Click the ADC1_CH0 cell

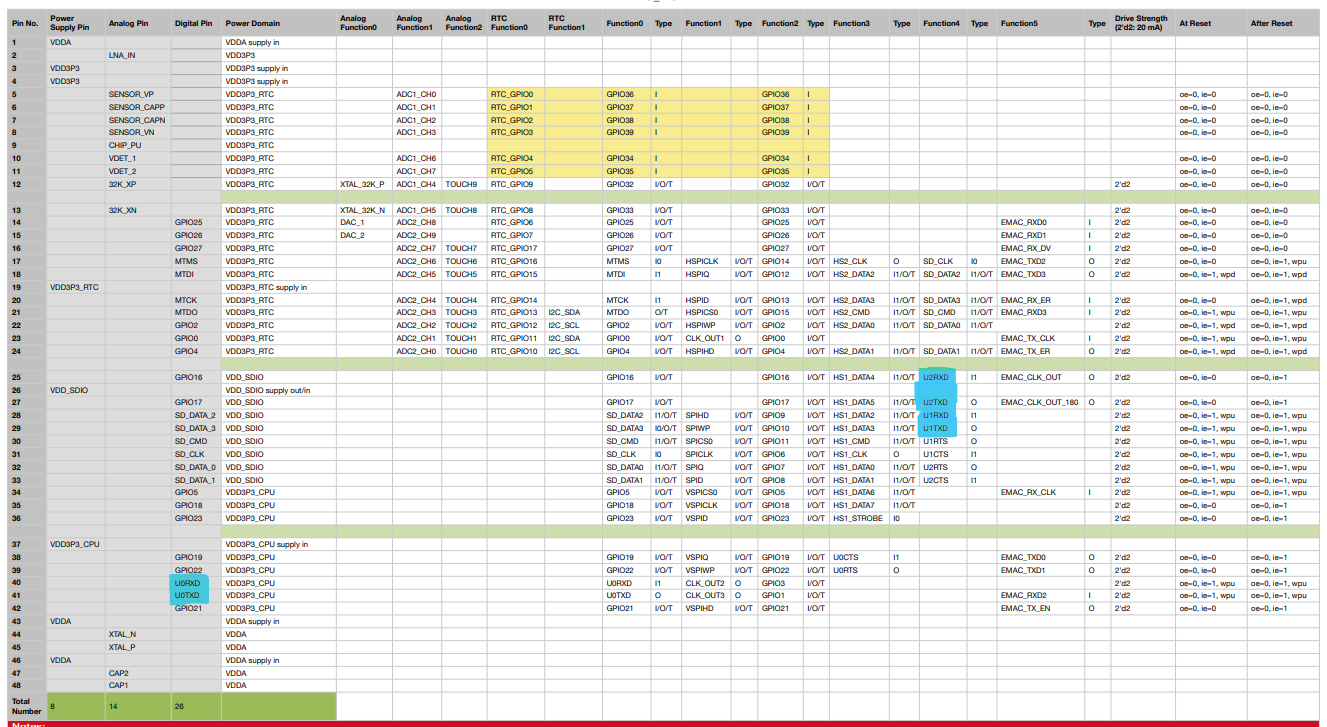417,94
